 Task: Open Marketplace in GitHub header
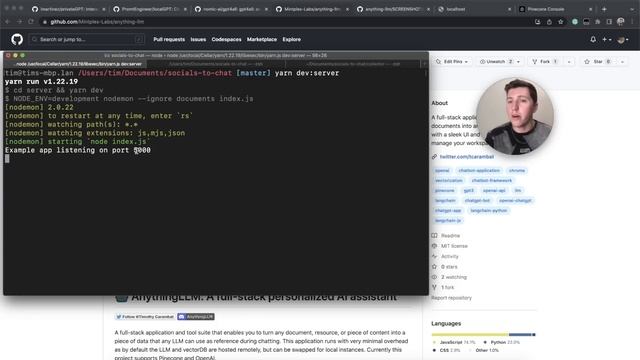pyautogui.click(x=262, y=40)
